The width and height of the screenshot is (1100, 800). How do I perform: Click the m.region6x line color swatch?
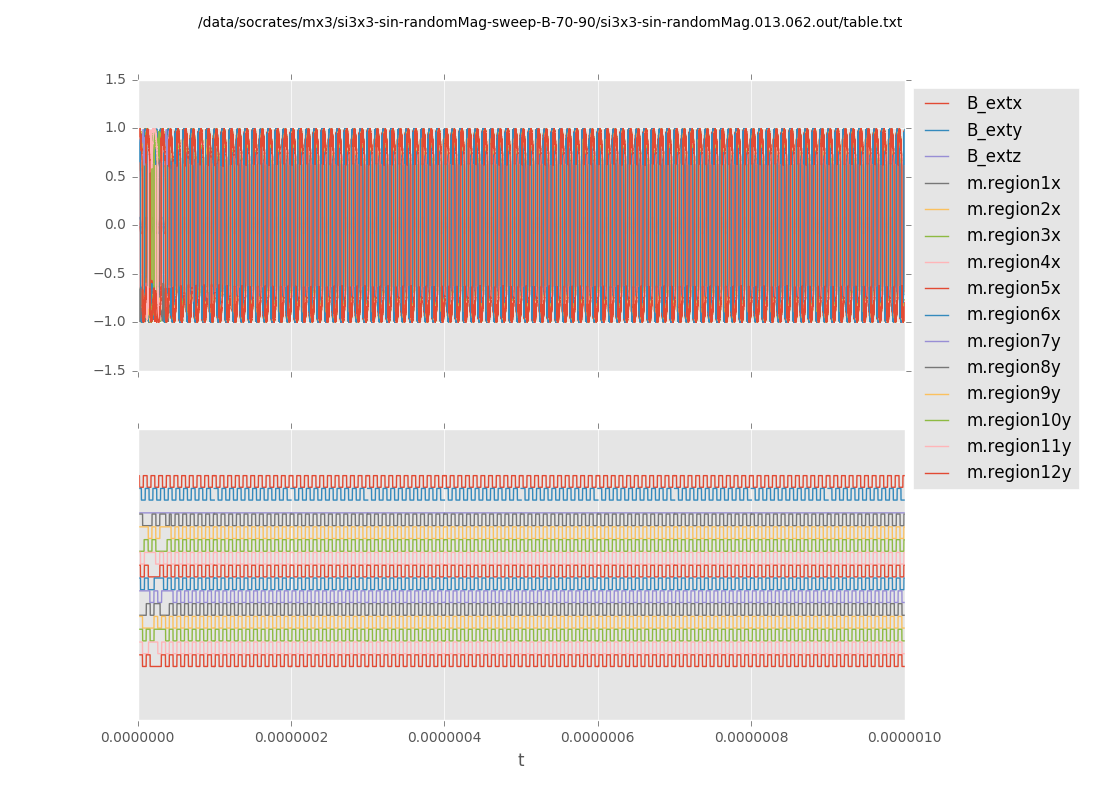pyautogui.click(x=937, y=315)
